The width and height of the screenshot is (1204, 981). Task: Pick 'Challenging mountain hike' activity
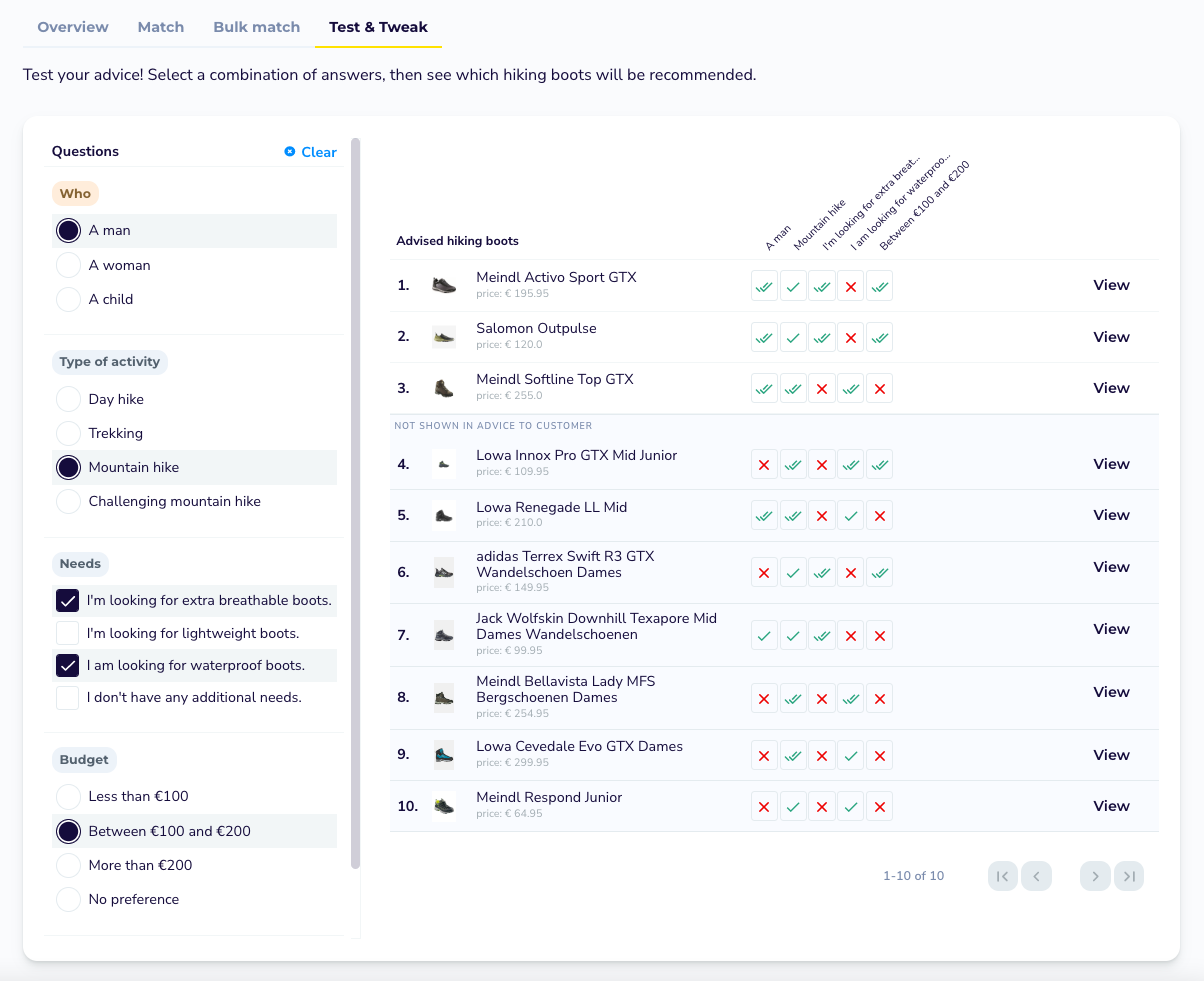194,501
